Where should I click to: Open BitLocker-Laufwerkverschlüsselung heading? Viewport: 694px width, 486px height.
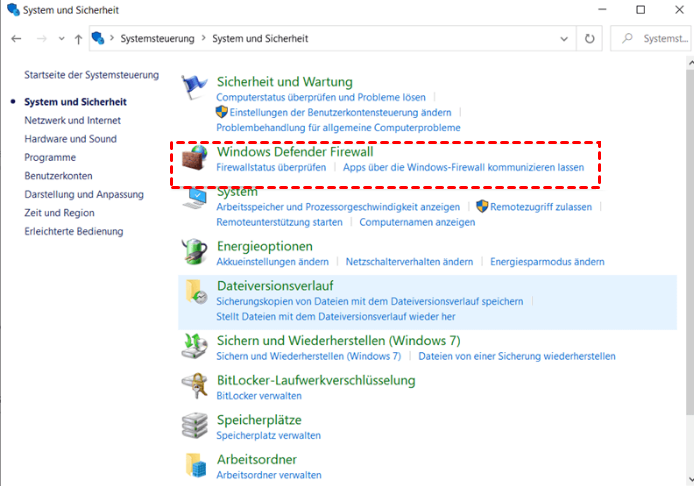(316, 381)
